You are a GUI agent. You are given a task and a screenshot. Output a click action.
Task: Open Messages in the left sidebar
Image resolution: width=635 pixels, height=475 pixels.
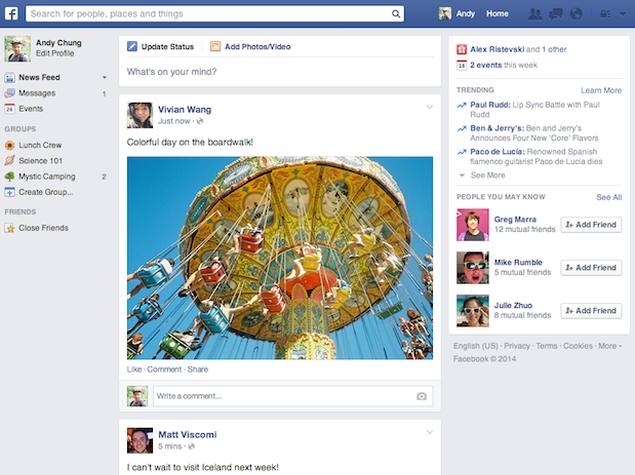coord(37,93)
